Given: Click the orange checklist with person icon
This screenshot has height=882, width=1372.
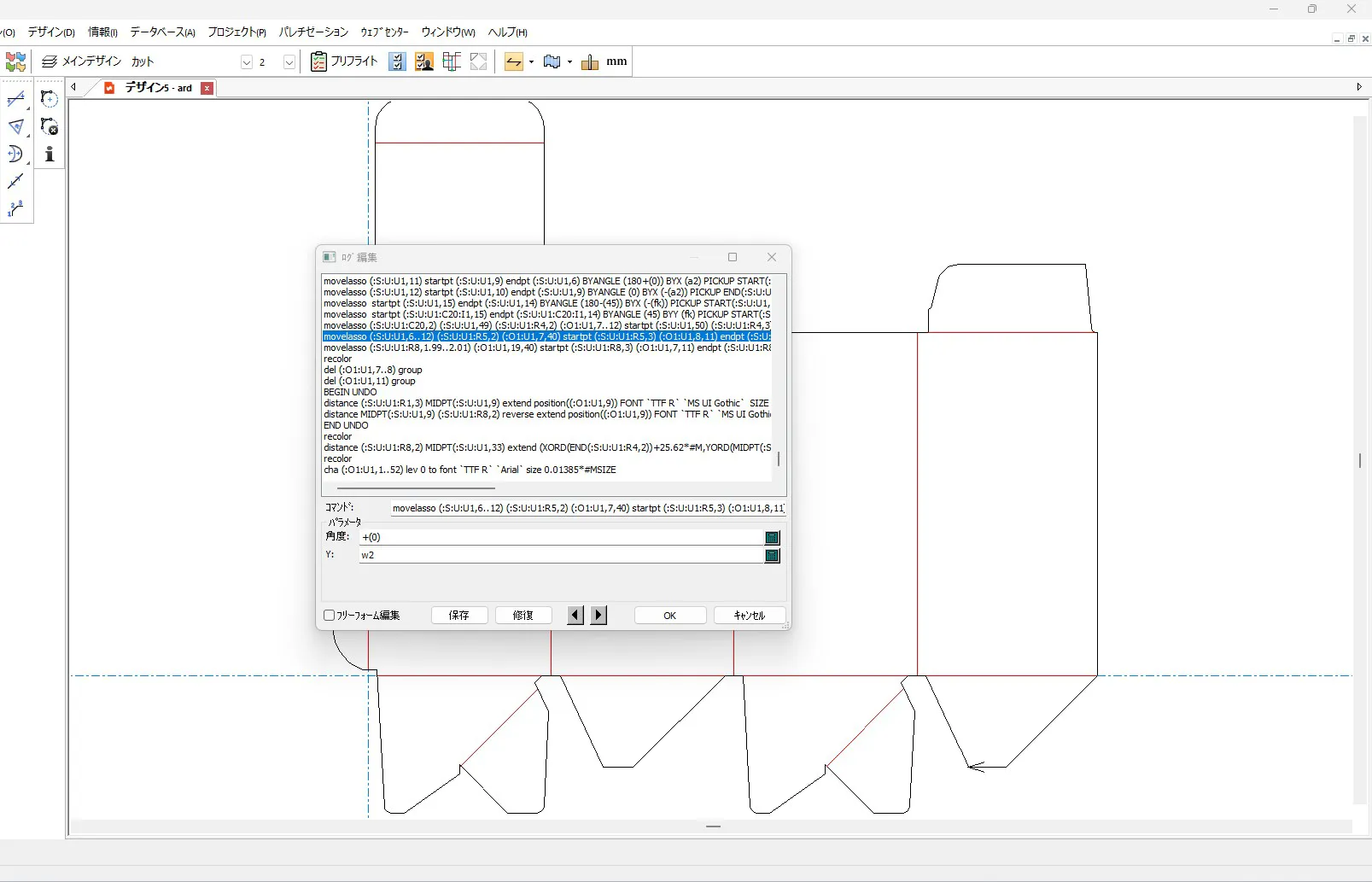Looking at the screenshot, I should pos(424,61).
